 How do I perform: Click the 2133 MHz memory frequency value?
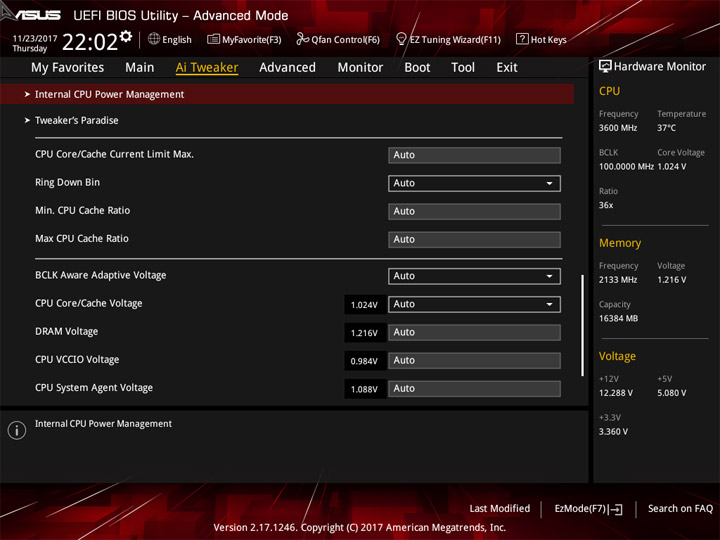618,280
